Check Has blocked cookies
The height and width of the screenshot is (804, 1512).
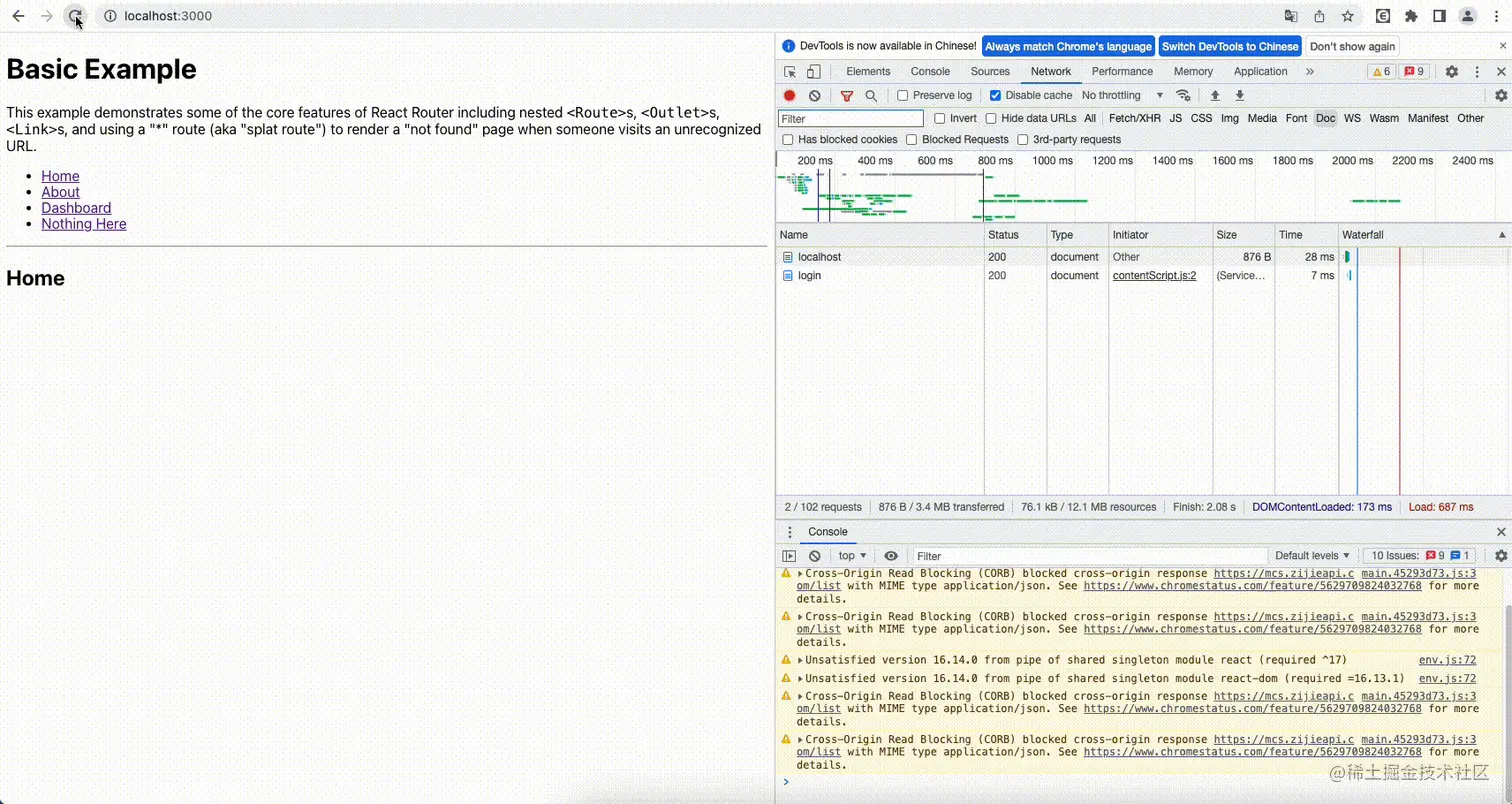(x=788, y=140)
